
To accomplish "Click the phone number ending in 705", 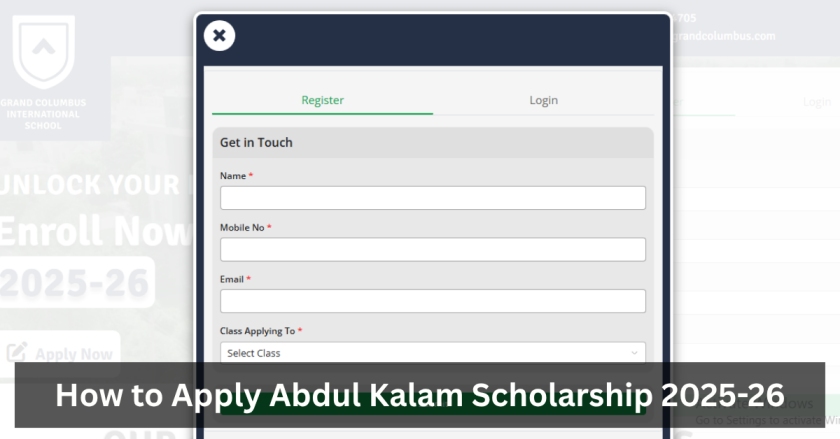I will coord(684,18).
